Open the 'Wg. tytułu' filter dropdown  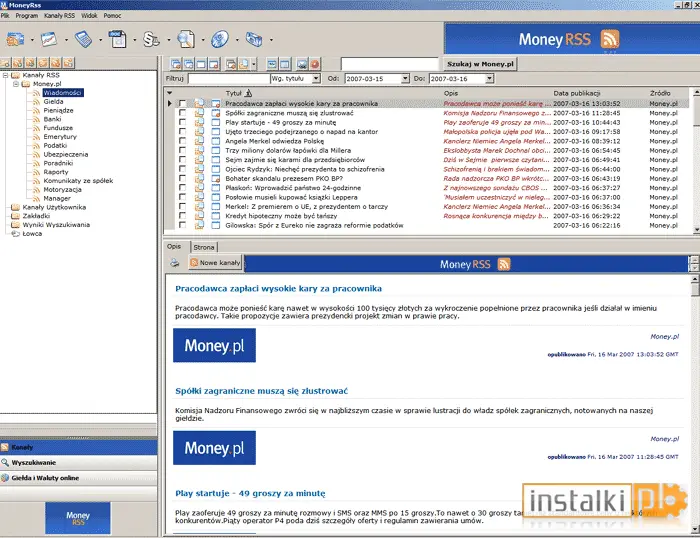tap(316, 79)
